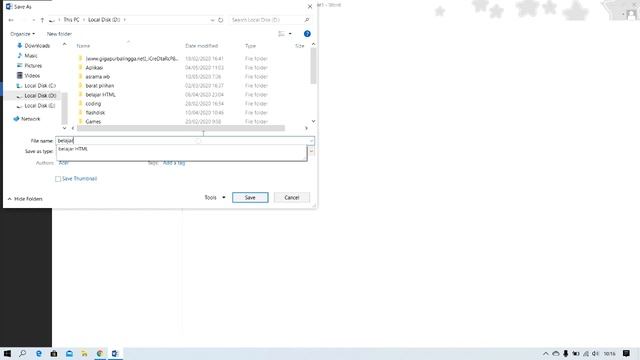Select the 'coding' folder
The width and height of the screenshot is (640, 360).
coord(93,104)
